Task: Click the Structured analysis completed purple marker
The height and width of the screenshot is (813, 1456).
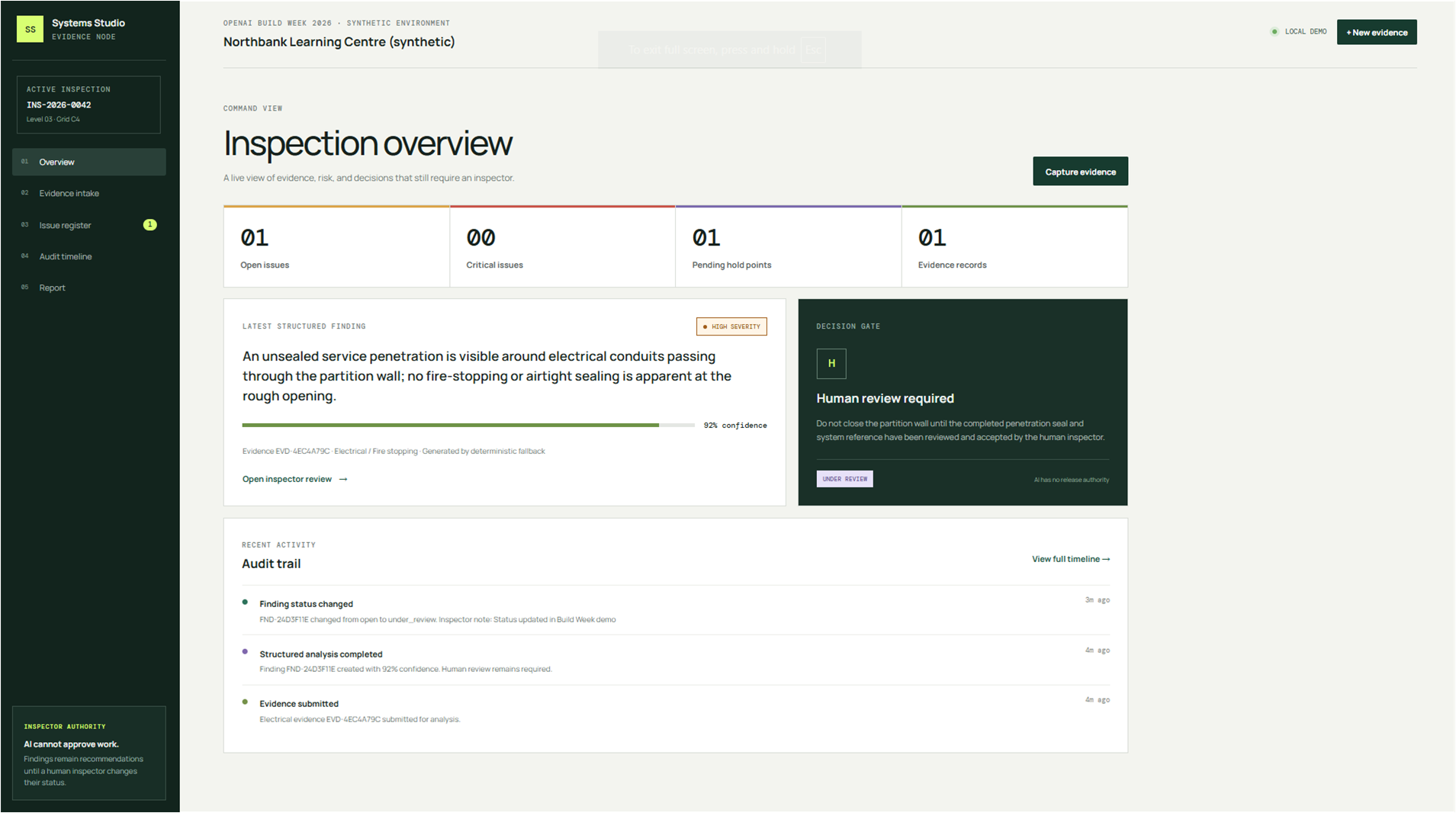Action: (245, 652)
